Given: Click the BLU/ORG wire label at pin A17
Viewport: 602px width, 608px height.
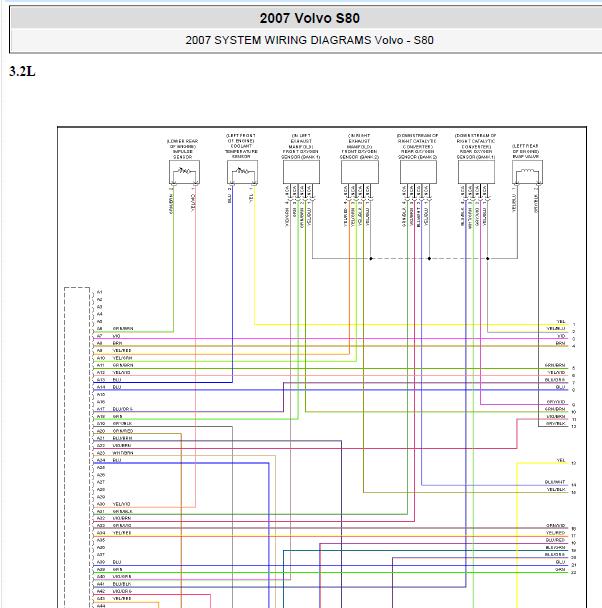Looking at the screenshot, I should click(122, 409).
